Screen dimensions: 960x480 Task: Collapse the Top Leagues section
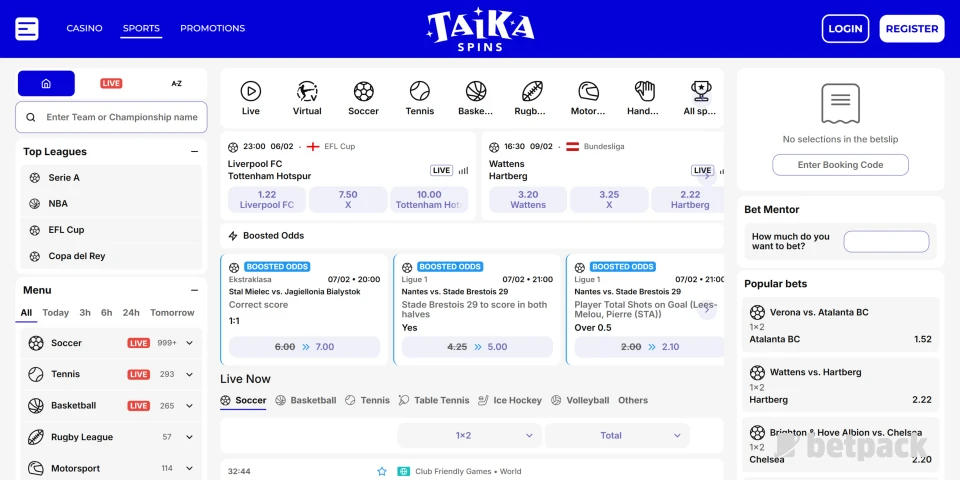(x=194, y=152)
